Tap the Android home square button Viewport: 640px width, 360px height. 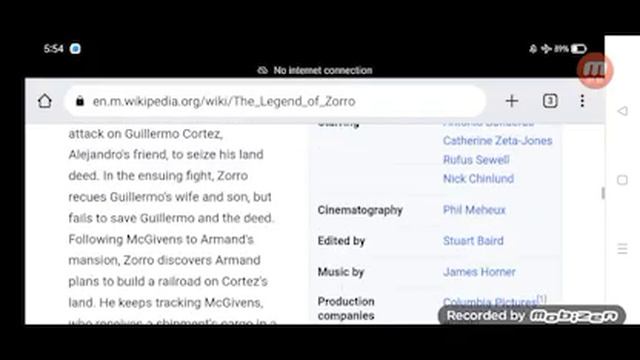click(x=622, y=180)
